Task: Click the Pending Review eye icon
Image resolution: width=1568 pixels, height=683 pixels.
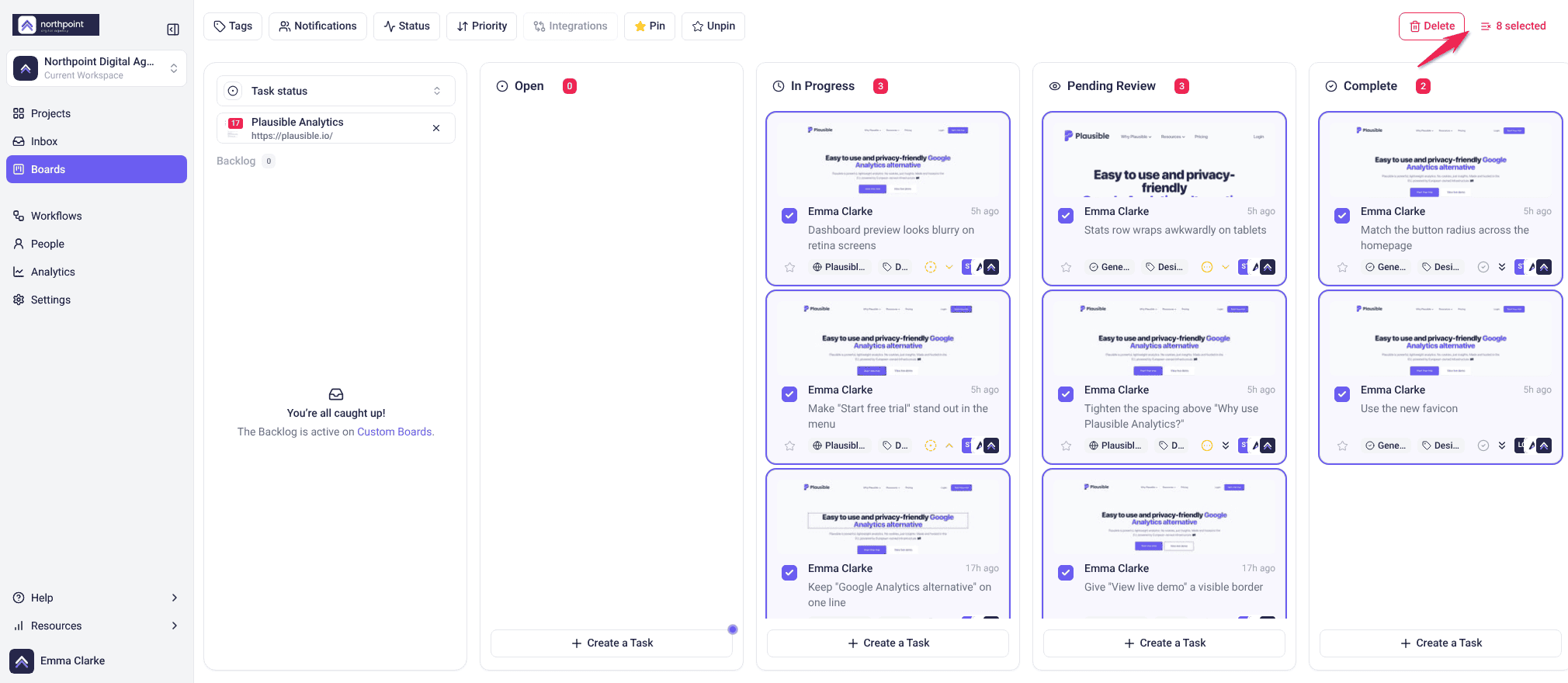Action: pos(1054,86)
